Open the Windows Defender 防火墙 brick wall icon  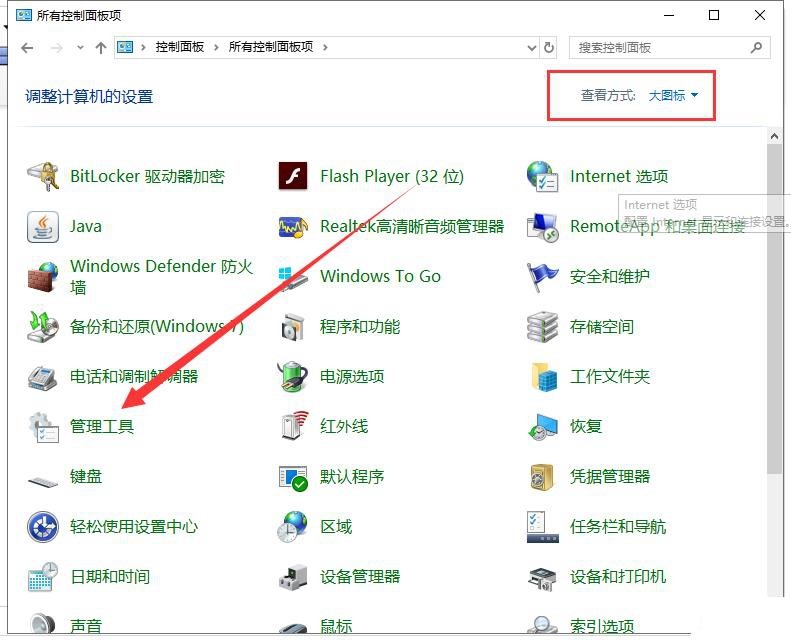(x=42, y=276)
